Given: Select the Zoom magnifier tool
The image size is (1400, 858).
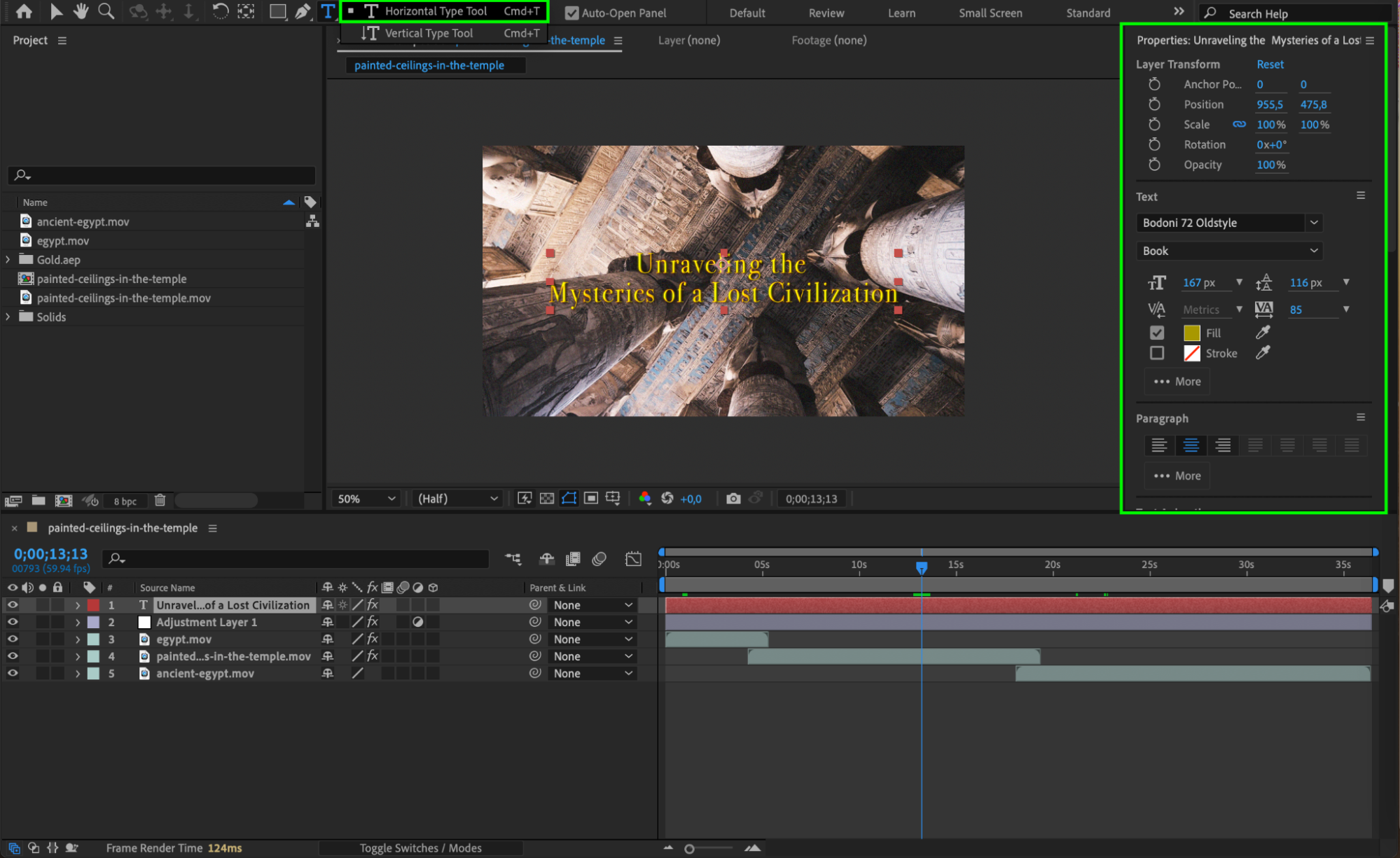Looking at the screenshot, I should pos(106,11).
